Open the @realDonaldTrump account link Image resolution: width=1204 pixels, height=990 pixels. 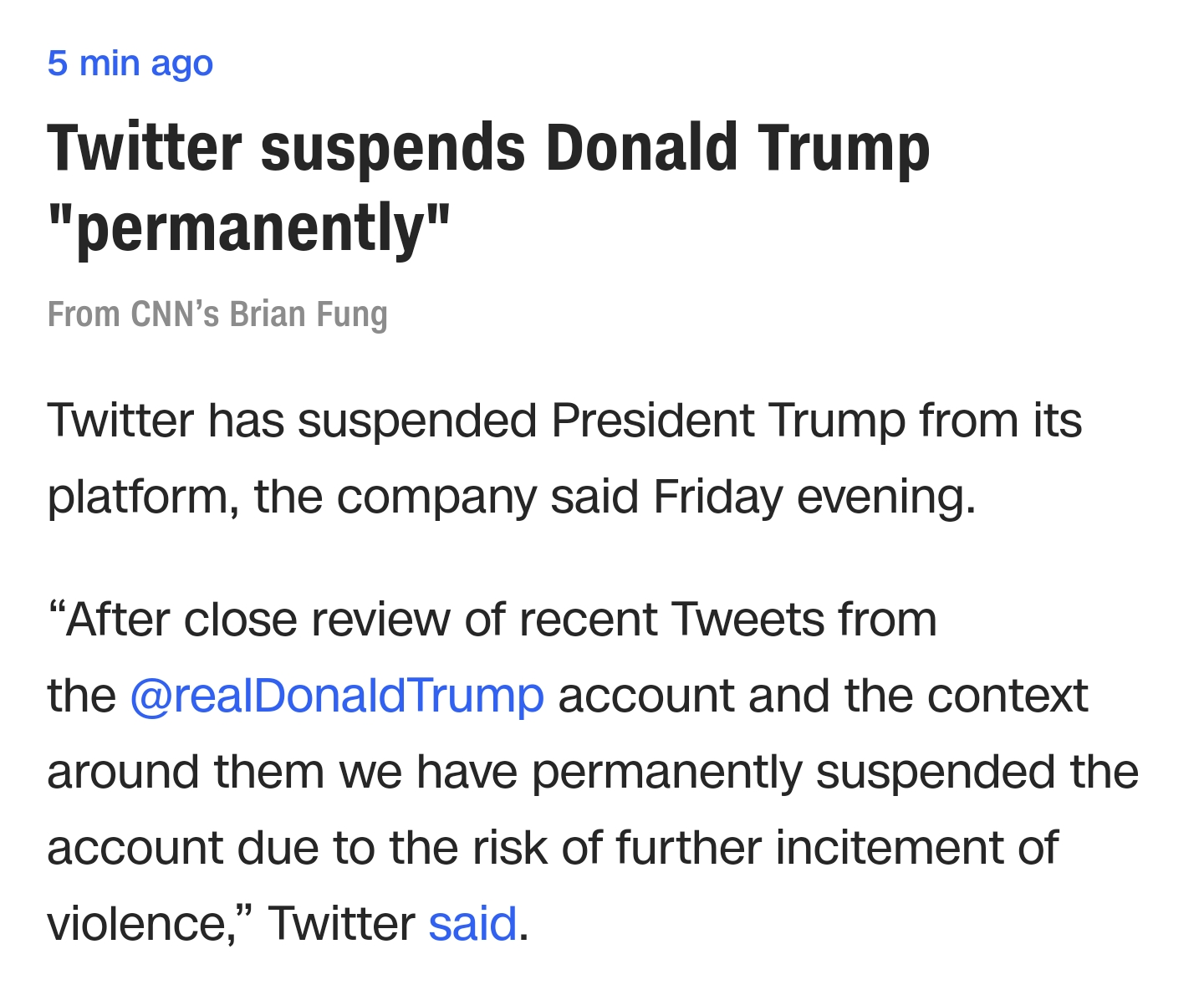pyautogui.click(x=336, y=696)
